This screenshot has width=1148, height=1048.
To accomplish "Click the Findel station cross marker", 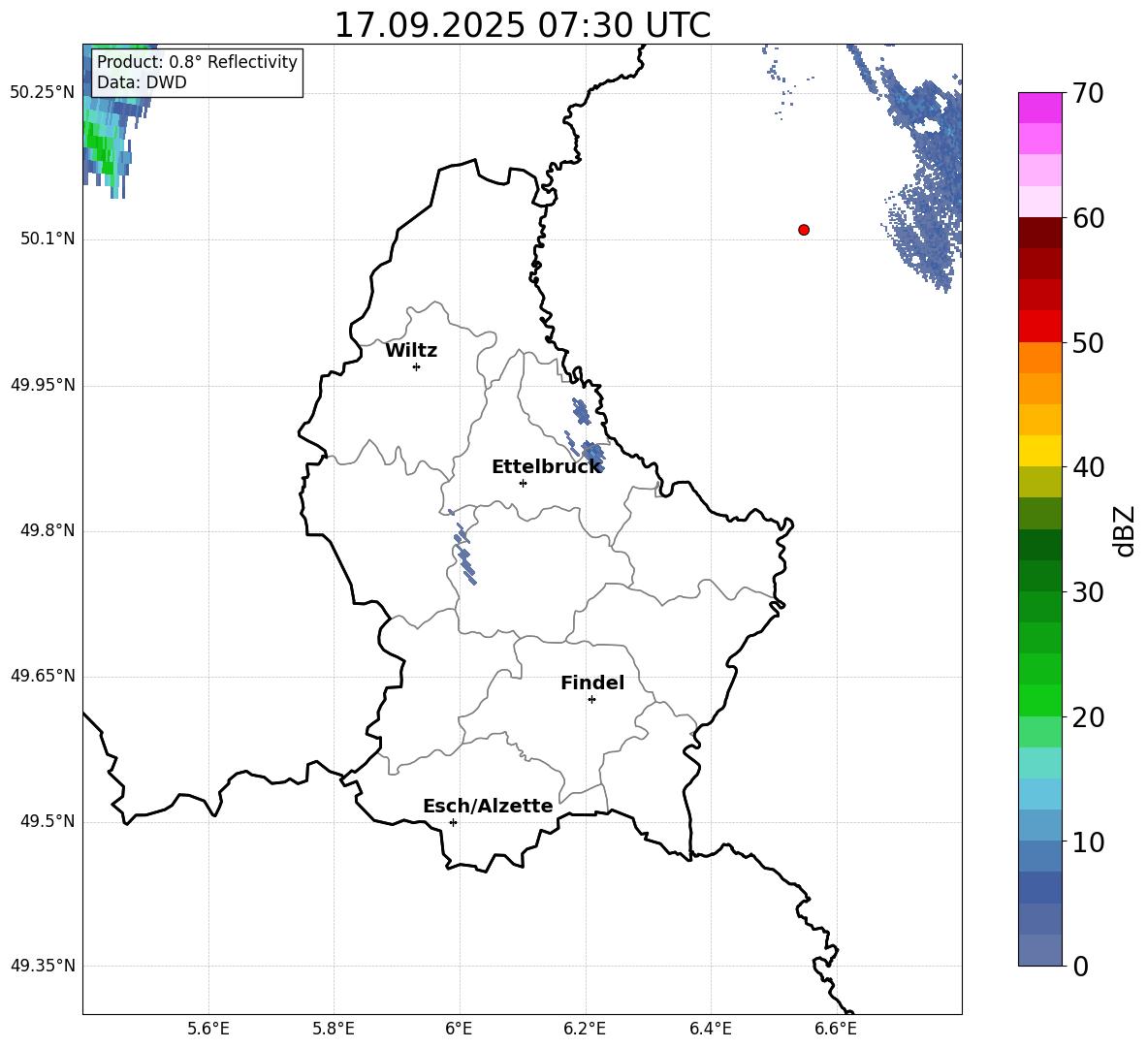I will 591,700.
